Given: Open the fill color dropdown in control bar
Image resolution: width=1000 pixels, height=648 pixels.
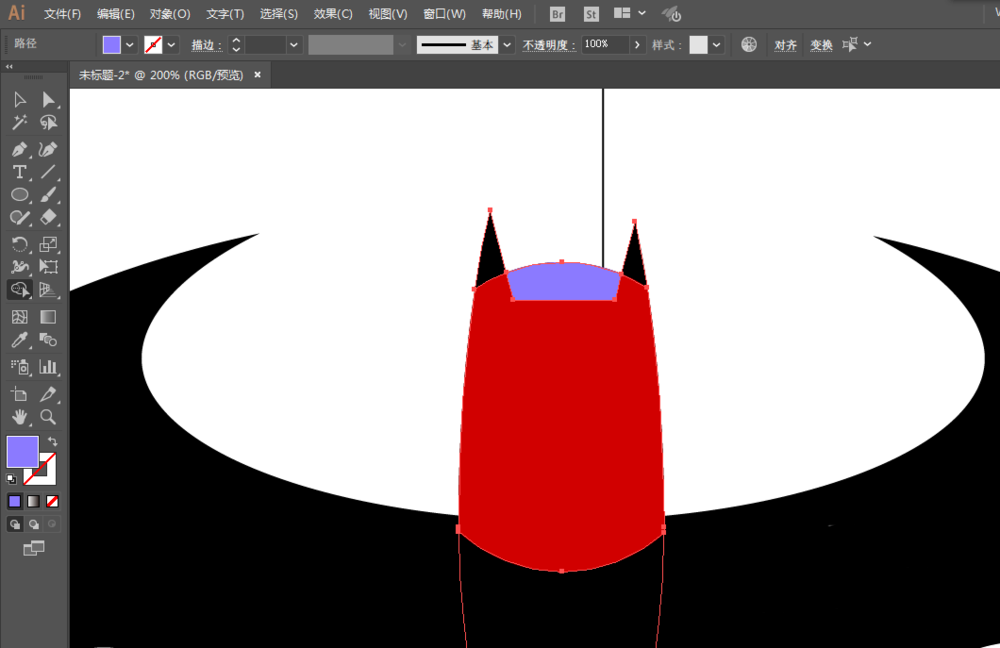Looking at the screenshot, I should click(129, 45).
